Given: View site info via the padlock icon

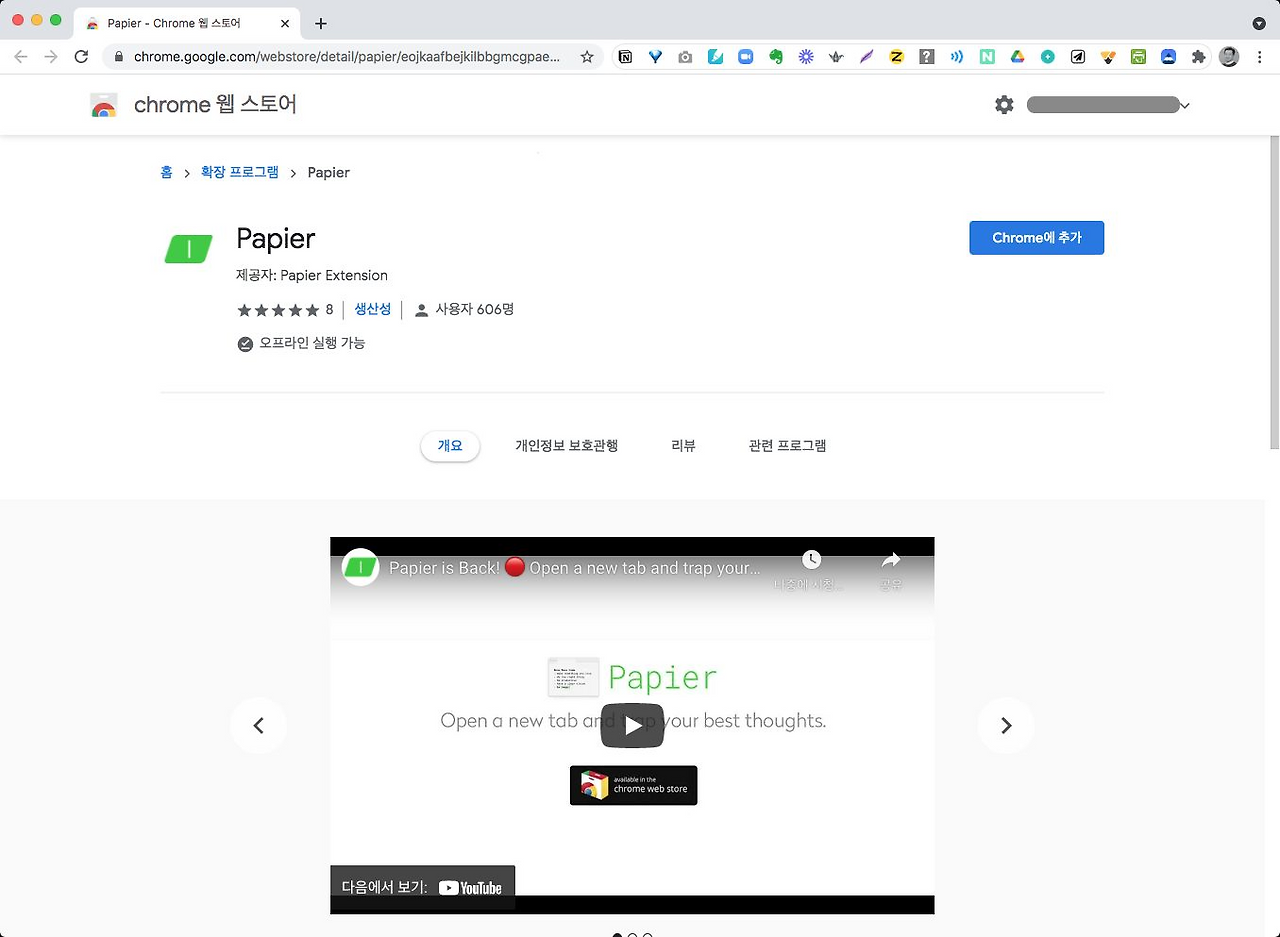Looking at the screenshot, I should click(119, 57).
